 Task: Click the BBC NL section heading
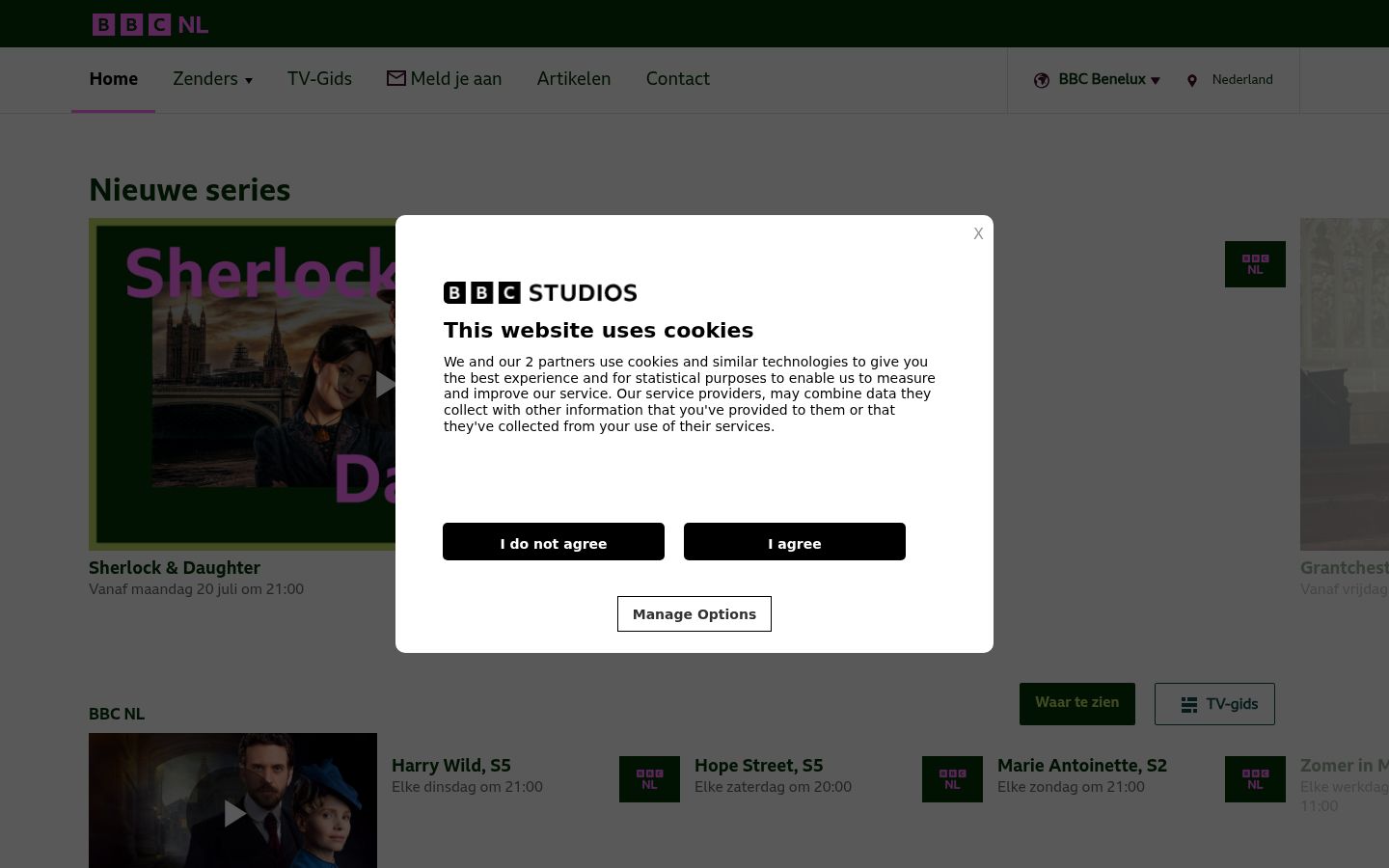[117, 714]
